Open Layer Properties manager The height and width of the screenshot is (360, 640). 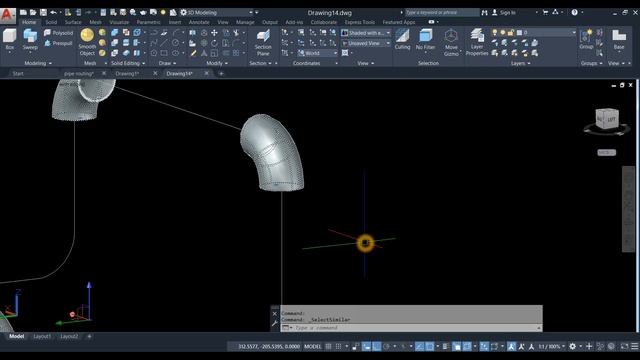(x=477, y=42)
